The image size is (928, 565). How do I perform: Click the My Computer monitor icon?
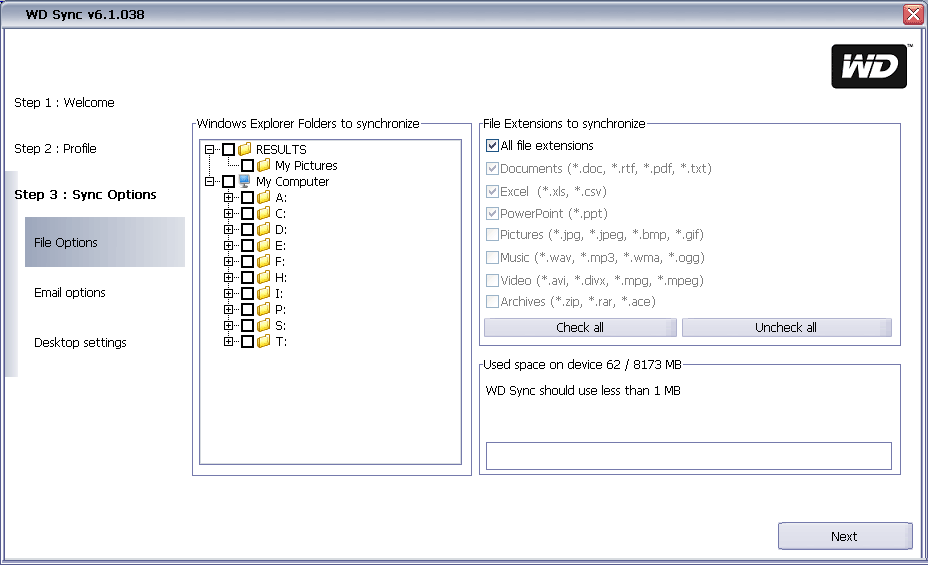click(244, 180)
